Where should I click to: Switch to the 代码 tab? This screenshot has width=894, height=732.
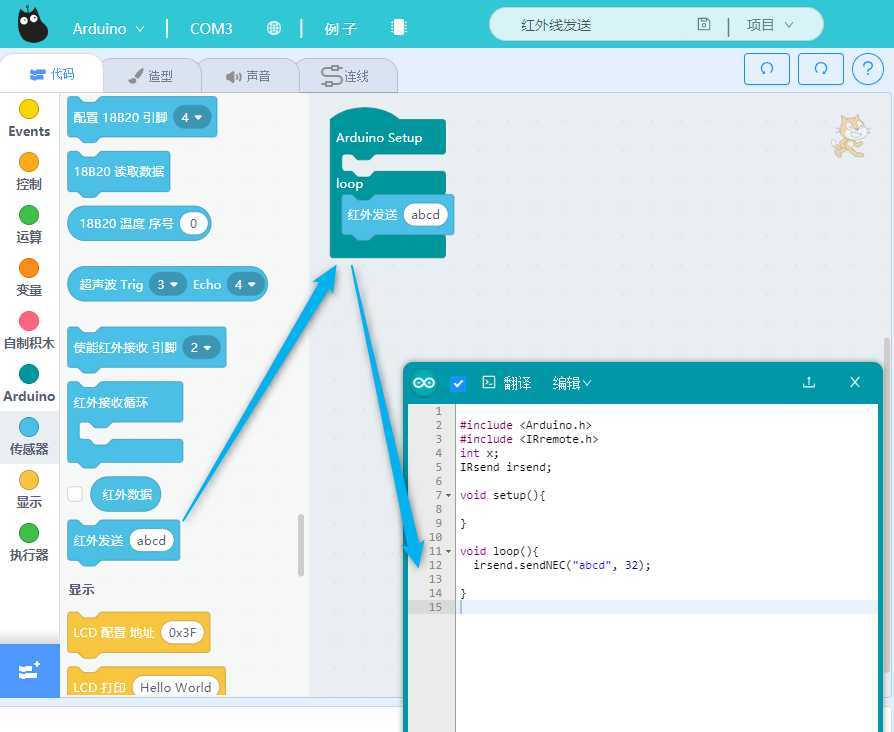52,74
